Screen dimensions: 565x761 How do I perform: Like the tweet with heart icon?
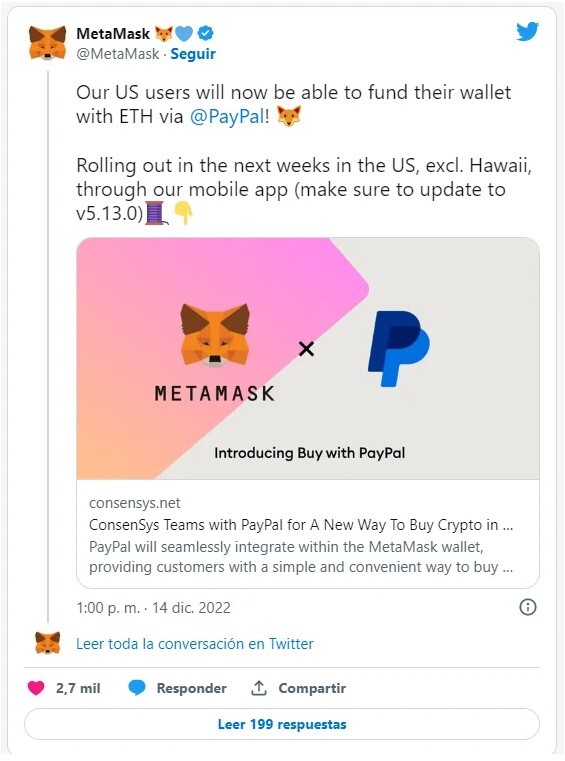click(36, 688)
